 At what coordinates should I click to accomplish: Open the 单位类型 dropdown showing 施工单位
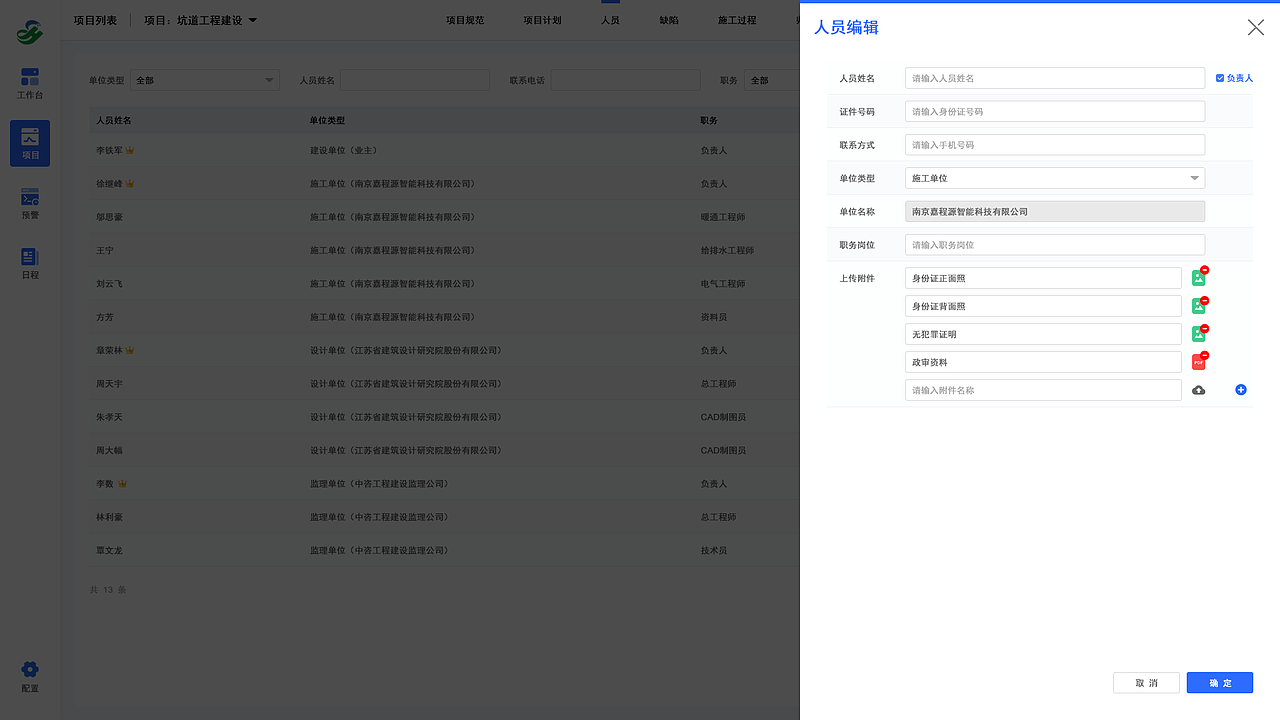pos(1054,177)
